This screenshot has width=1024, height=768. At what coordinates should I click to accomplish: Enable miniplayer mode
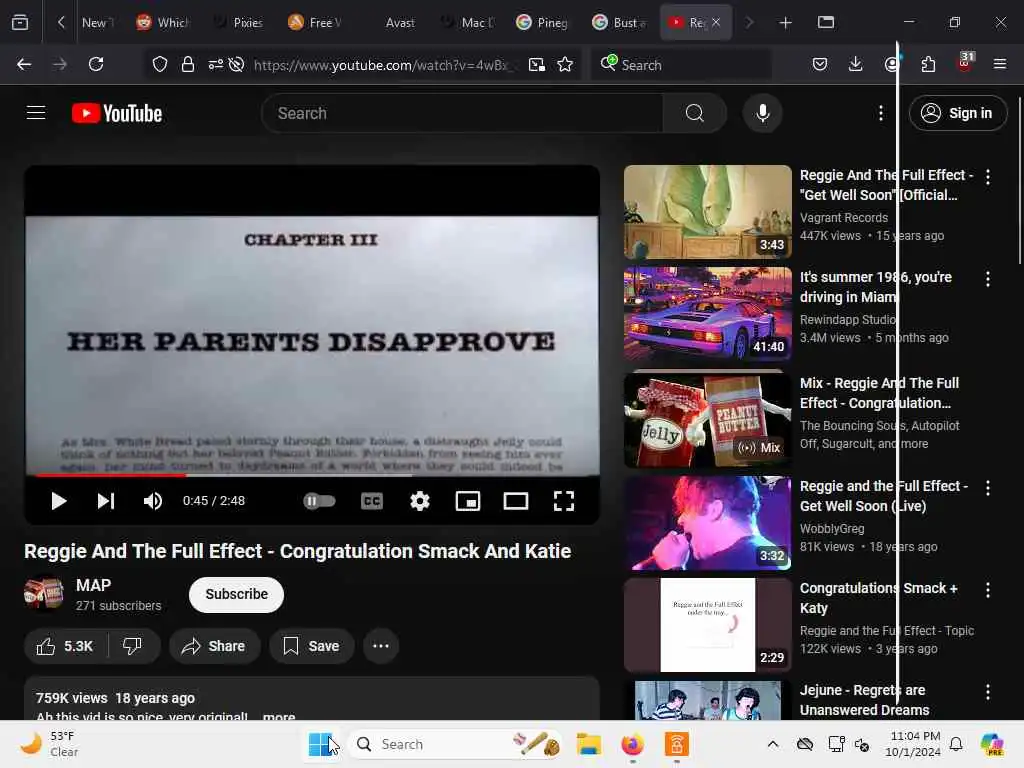coord(468,501)
